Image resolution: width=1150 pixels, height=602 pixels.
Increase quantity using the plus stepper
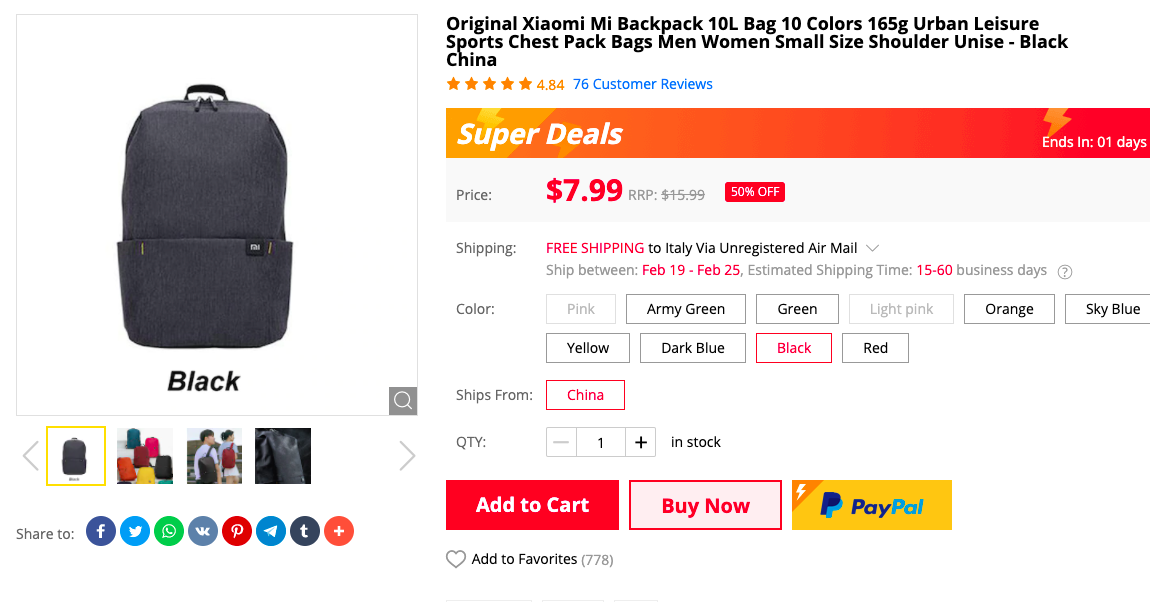tap(641, 441)
